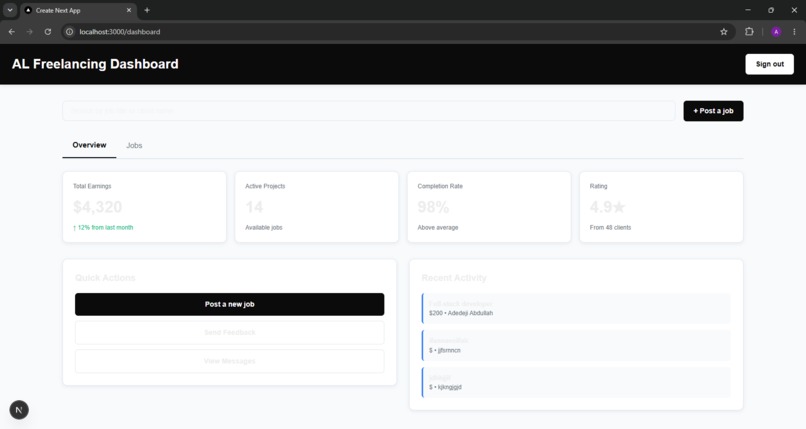Click the Send Feedback button
The image size is (806, 429).
pos(229,332)
